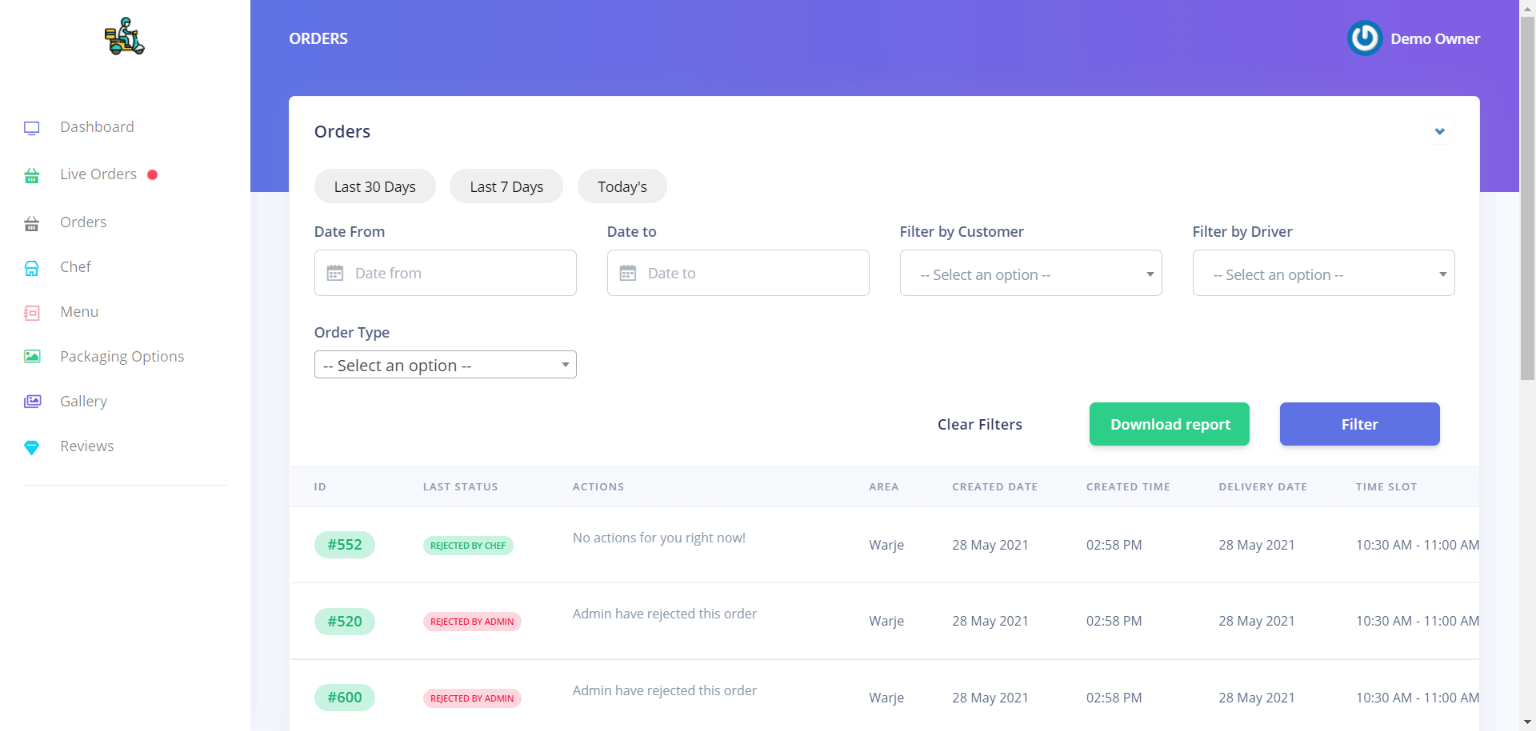Click the calendar icon in Date From
Screen dimensions: 1536x731
[335, 273]
